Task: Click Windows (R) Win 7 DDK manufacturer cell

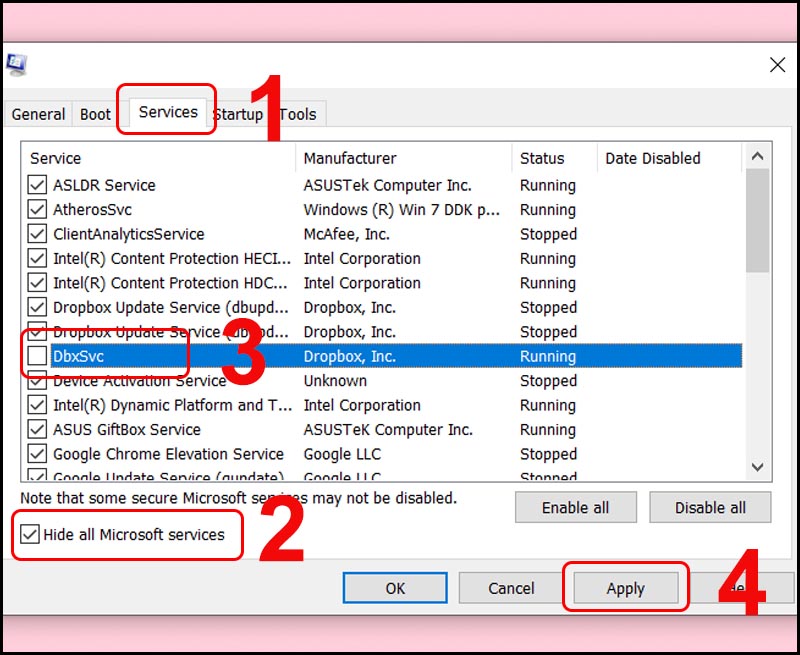Action: [402, 210]
